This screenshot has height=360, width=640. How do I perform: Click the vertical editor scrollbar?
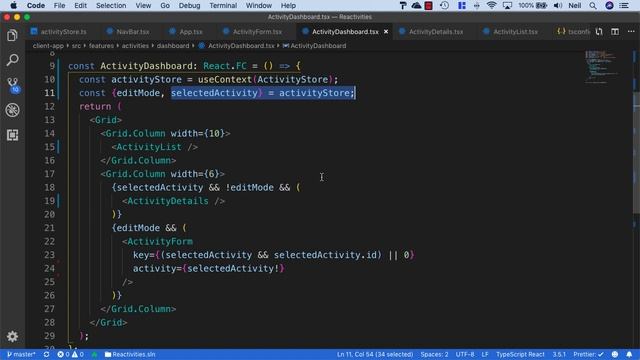[x=636, y=153]
